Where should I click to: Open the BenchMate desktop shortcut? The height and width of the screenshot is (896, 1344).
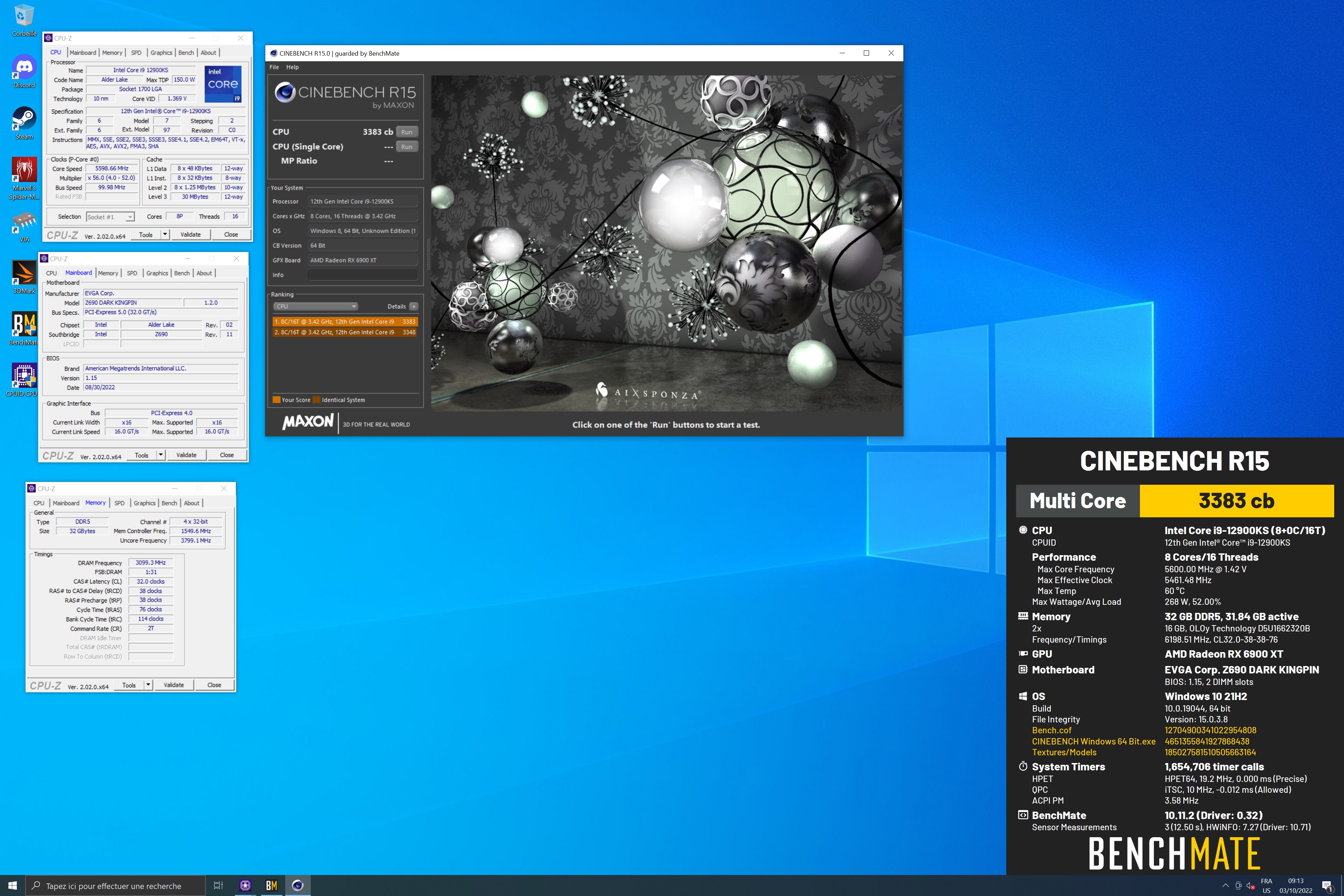click(x=24, y=329)
